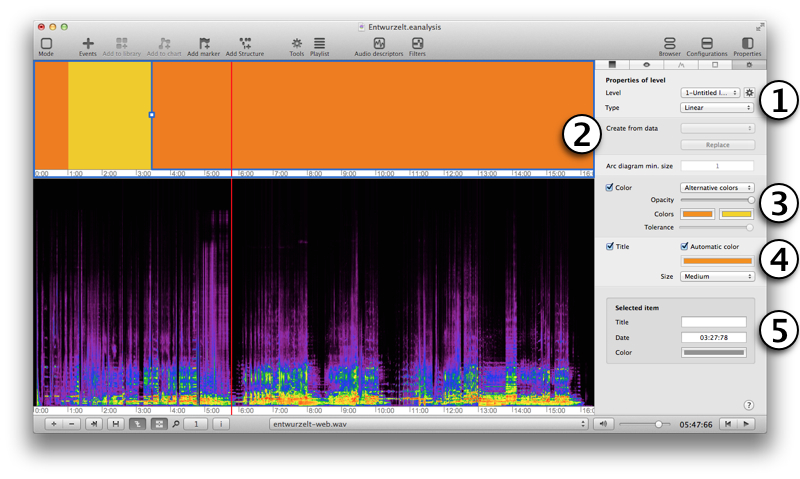Open Audio descriptors
800x479 pixels.
[379, 44]
